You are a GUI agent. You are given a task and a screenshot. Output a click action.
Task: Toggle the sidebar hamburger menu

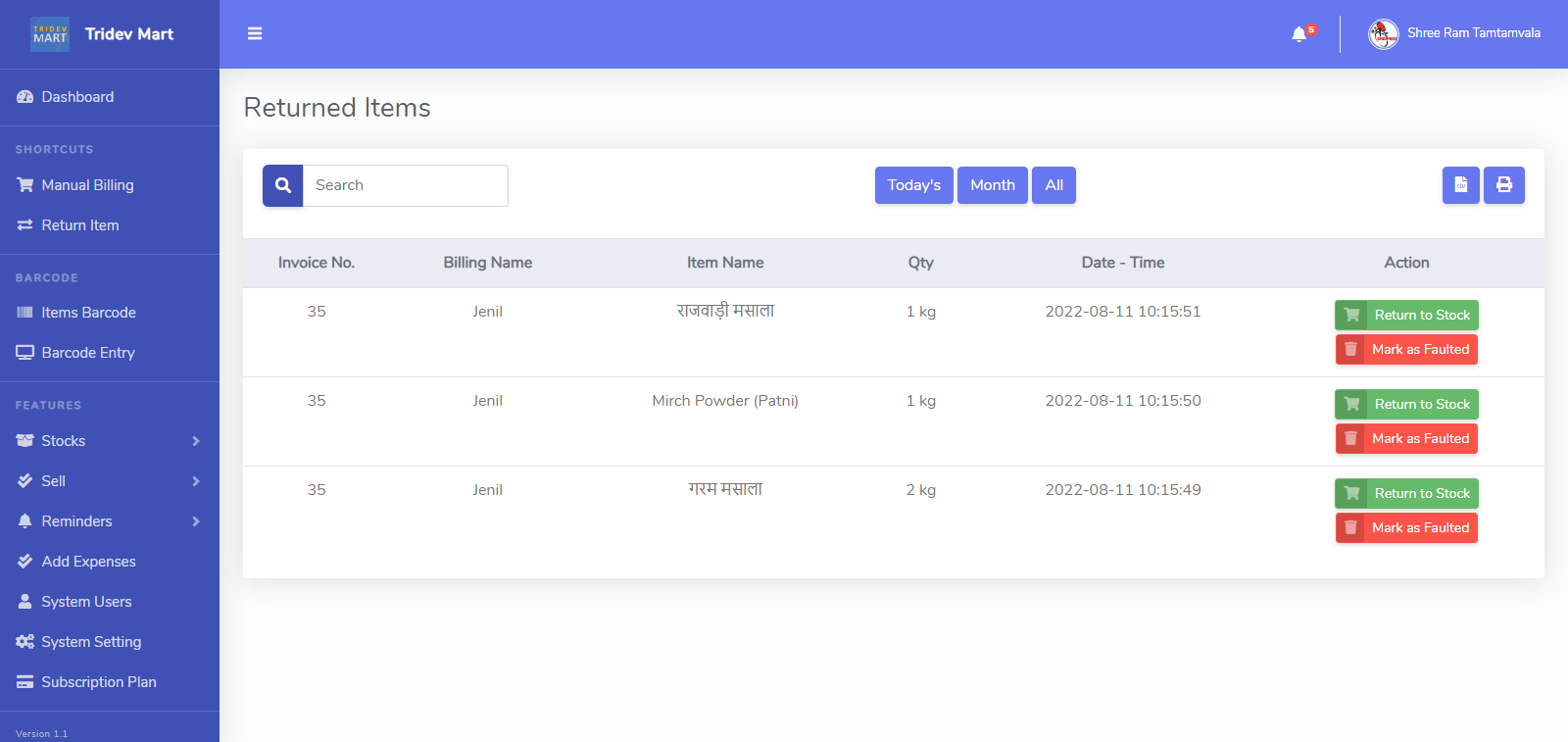[x=255, y=33]
